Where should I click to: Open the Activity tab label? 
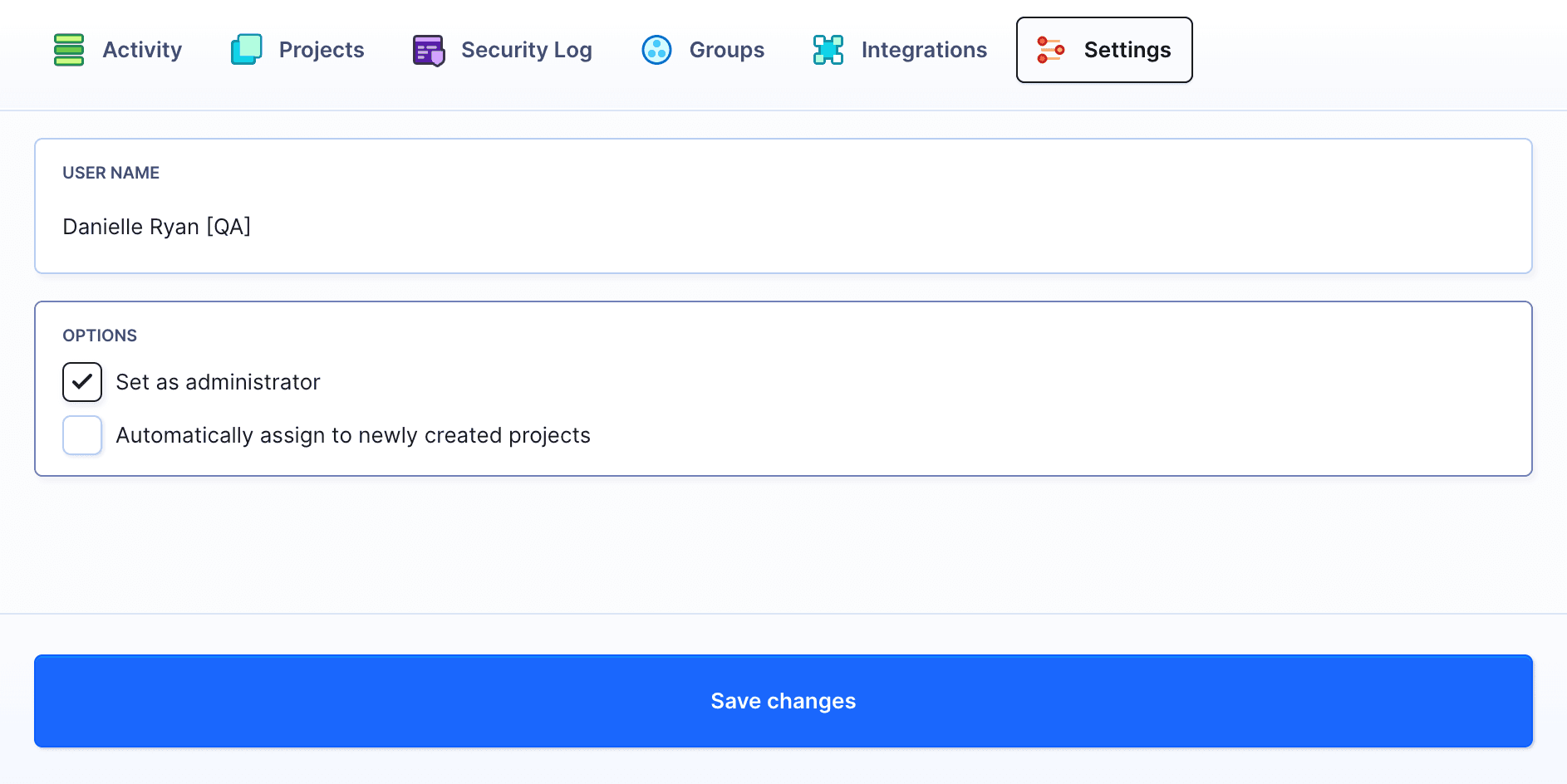142,50
